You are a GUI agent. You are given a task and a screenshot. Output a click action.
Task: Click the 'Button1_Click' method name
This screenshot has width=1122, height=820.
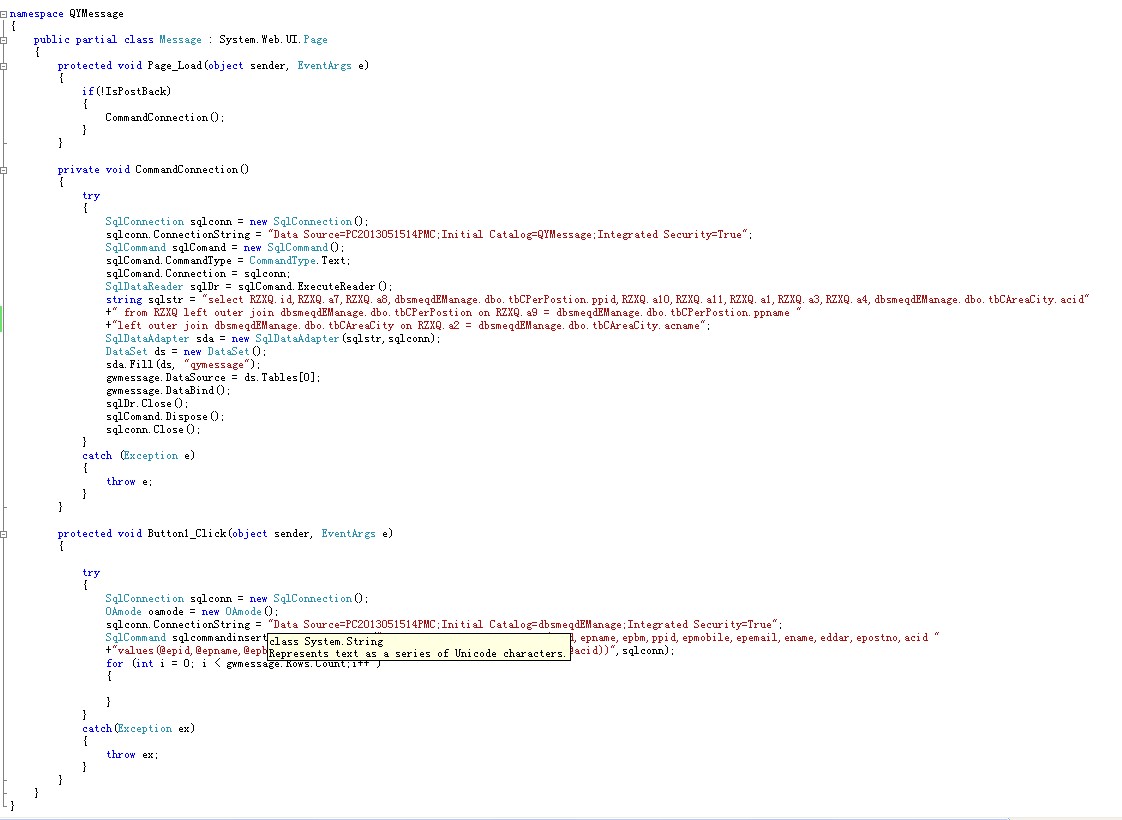tap(187, 534)
